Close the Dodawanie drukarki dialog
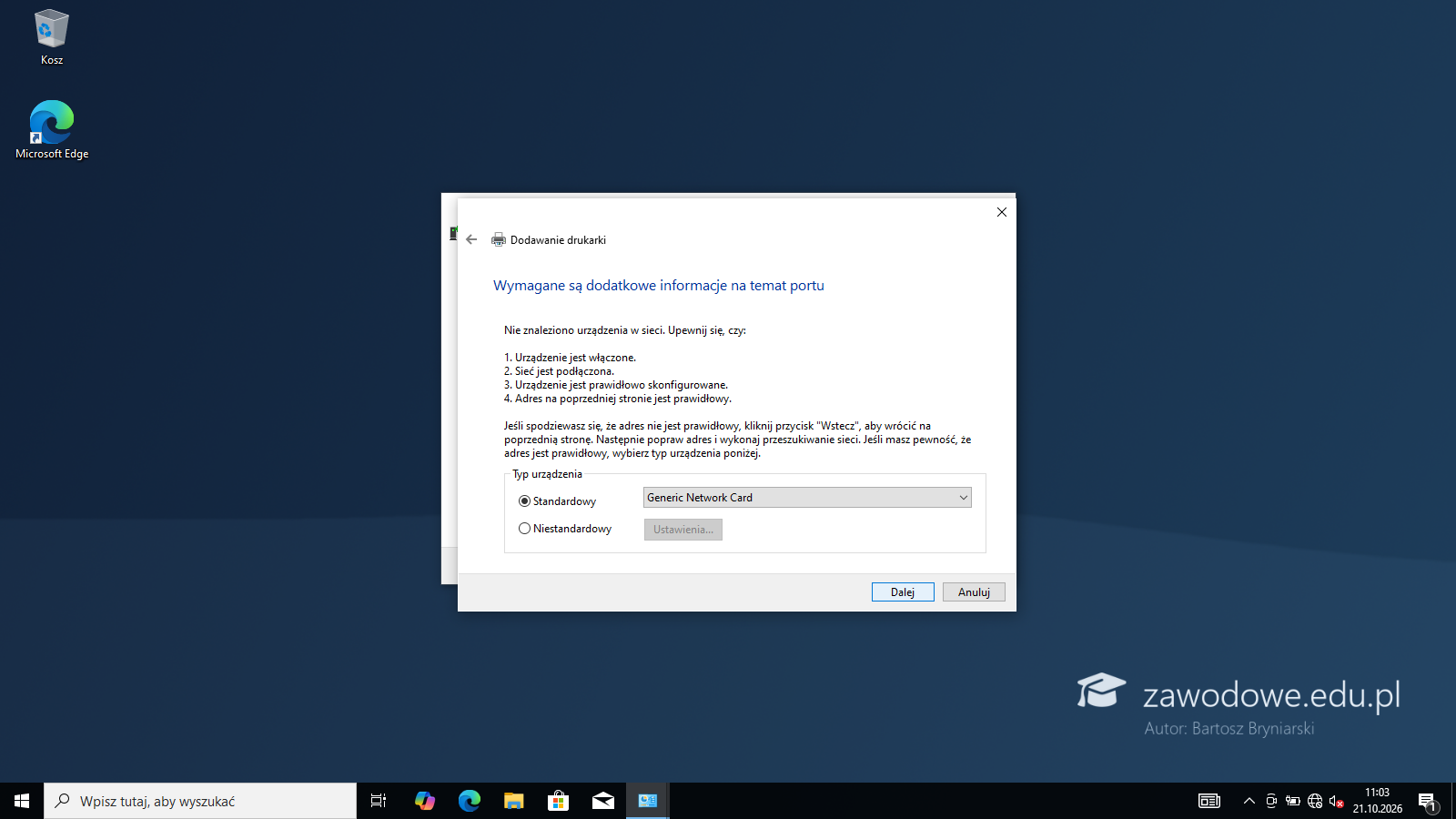Screen dimensions: 1456x819 1002,212
